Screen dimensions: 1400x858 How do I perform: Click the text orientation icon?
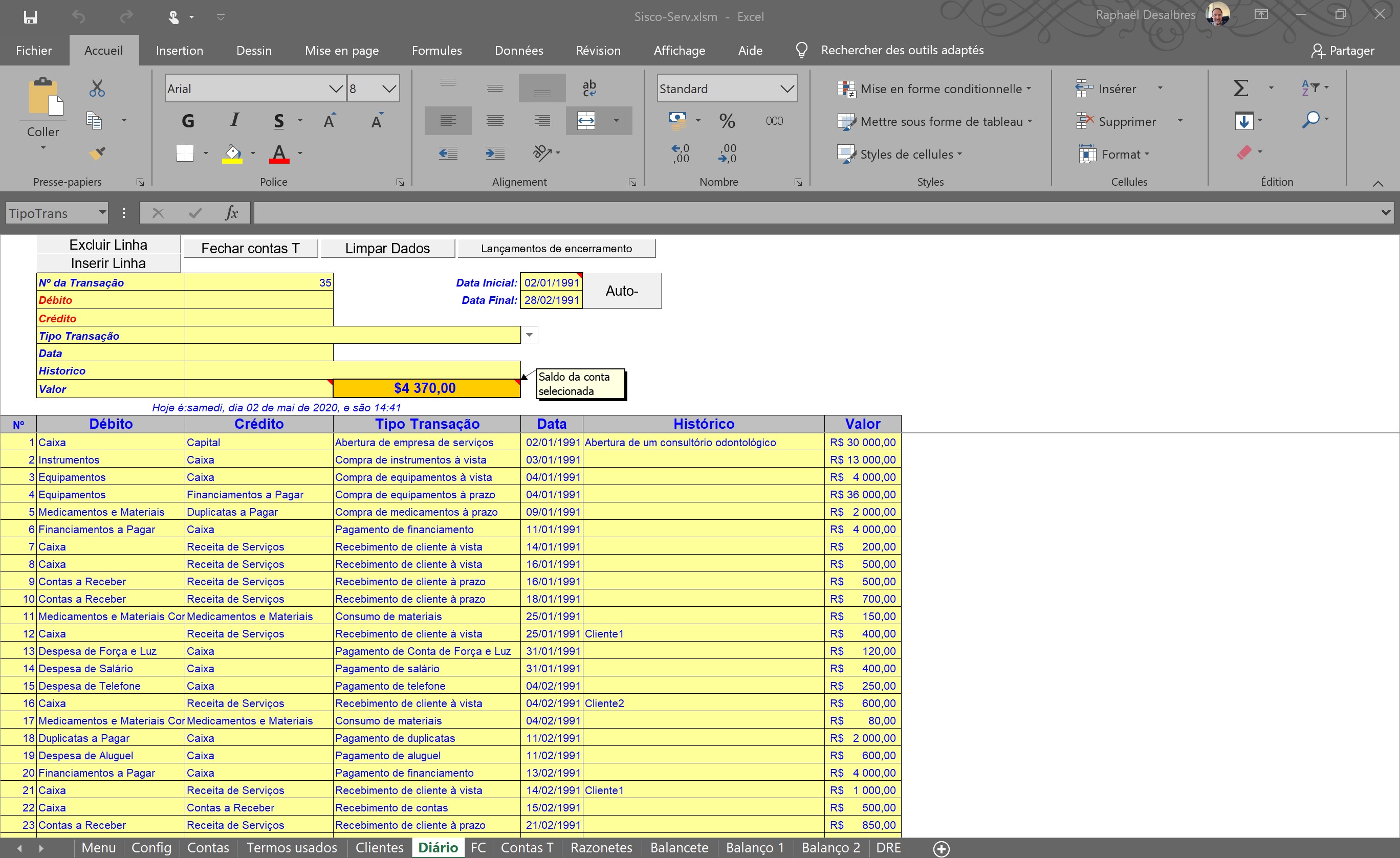pyautogui.click(x=542, y=153)
